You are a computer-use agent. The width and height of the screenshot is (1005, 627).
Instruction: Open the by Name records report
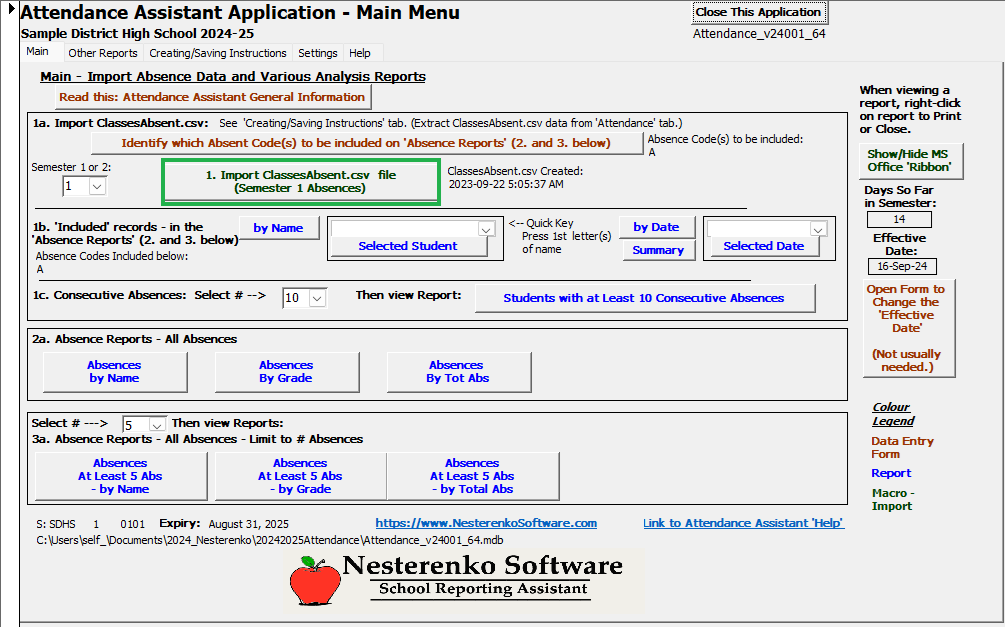click(278, 228)
